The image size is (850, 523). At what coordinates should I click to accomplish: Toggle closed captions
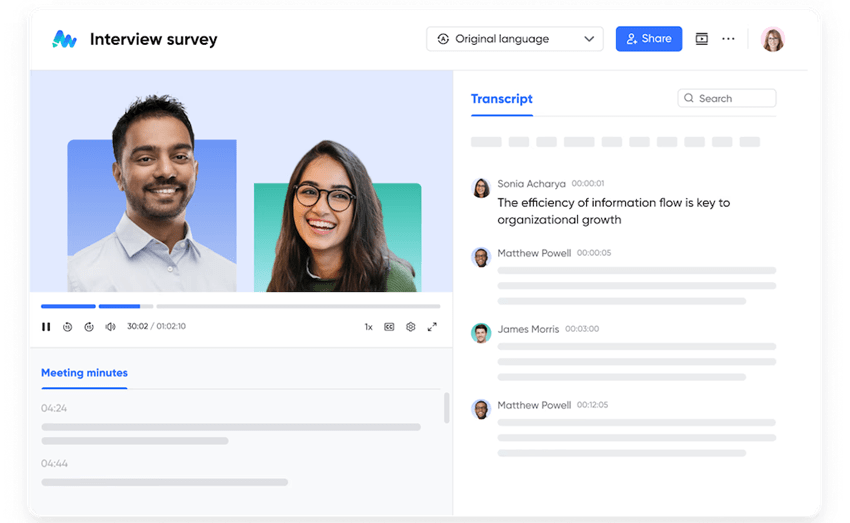(x=389, y=327)
